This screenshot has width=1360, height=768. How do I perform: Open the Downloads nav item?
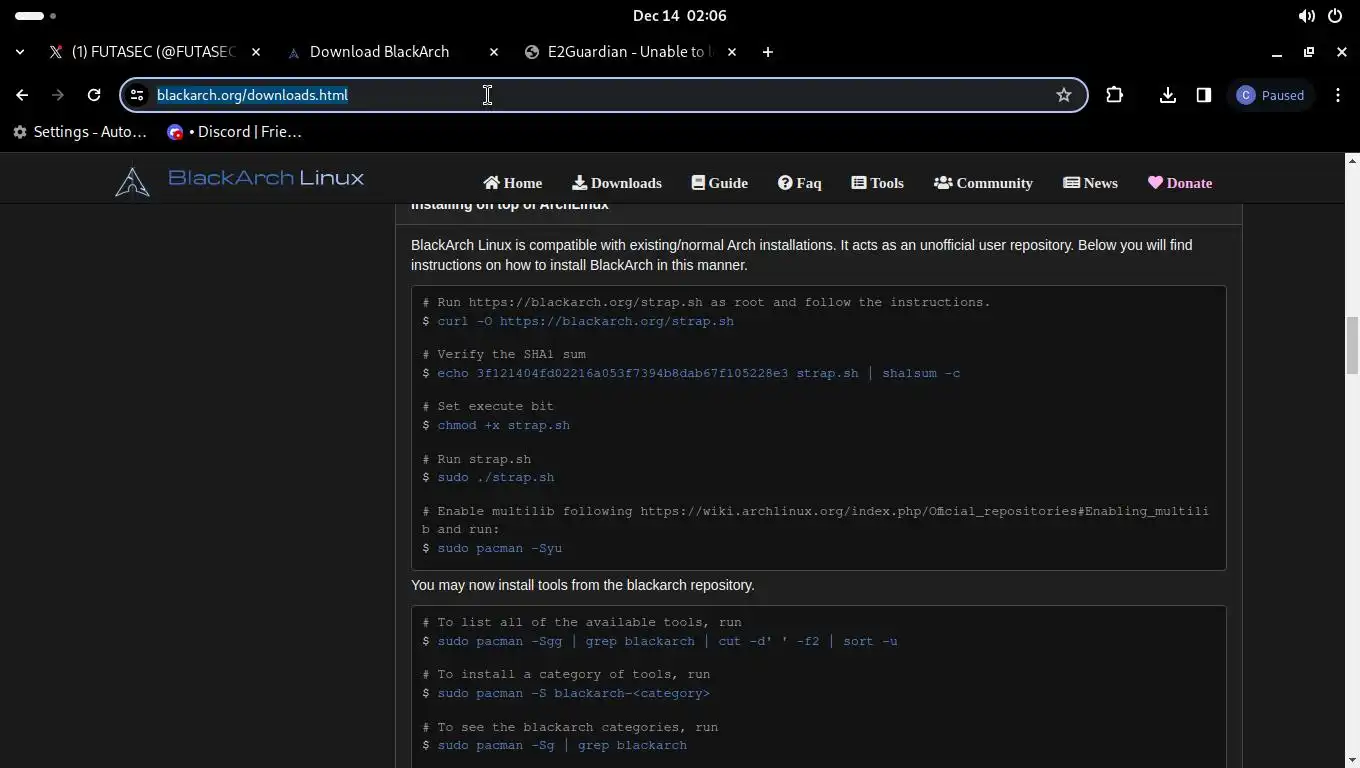[x=617, y=183]
